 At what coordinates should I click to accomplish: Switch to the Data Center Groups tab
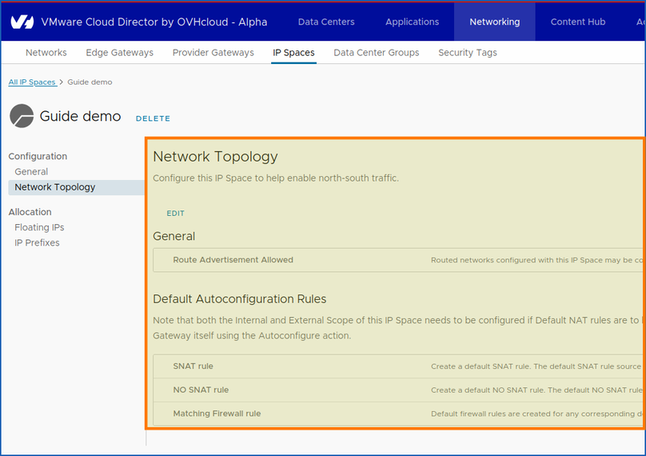coord(376,53)
